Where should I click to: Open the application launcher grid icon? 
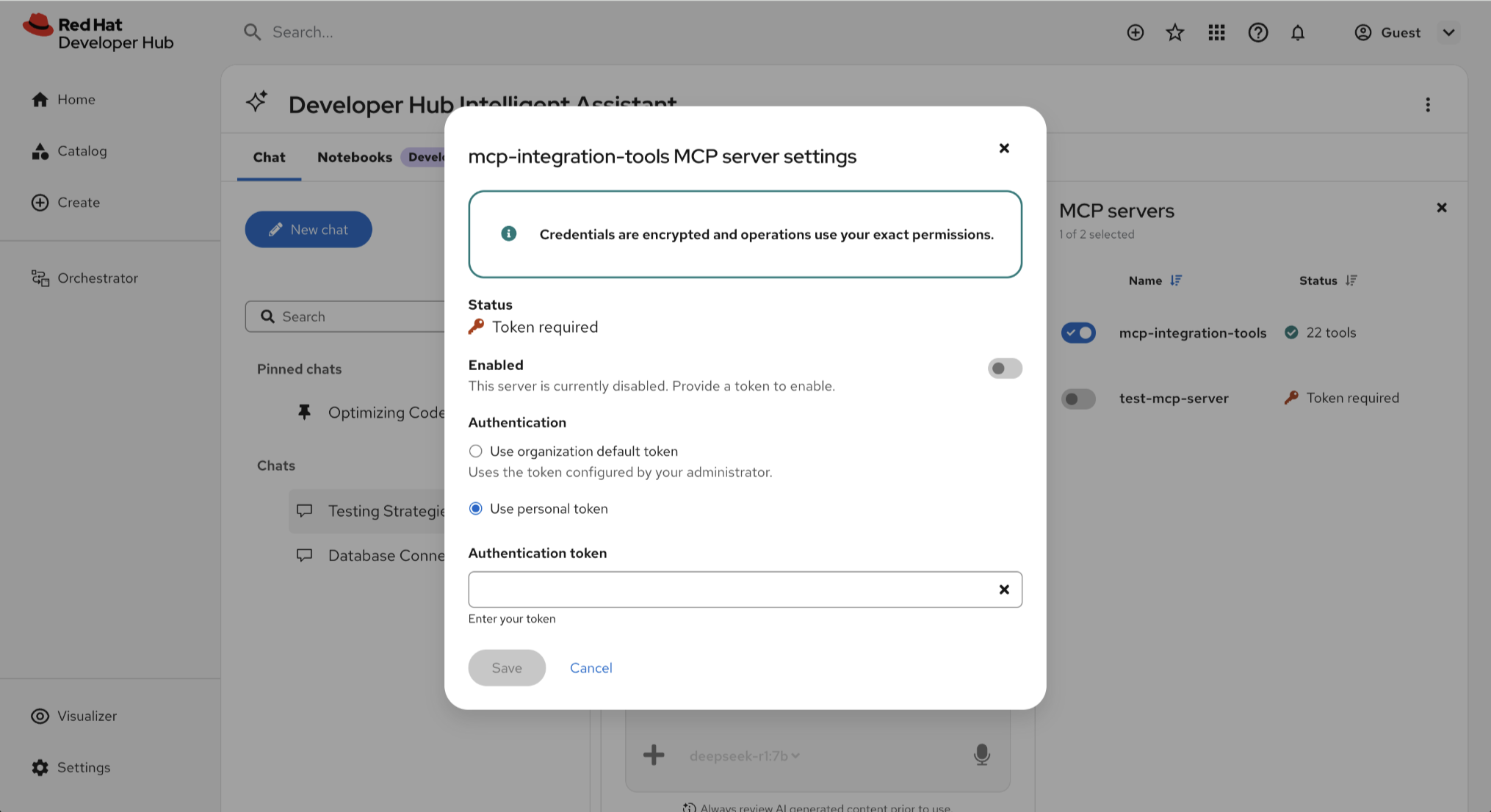(x=1216, y=32)
